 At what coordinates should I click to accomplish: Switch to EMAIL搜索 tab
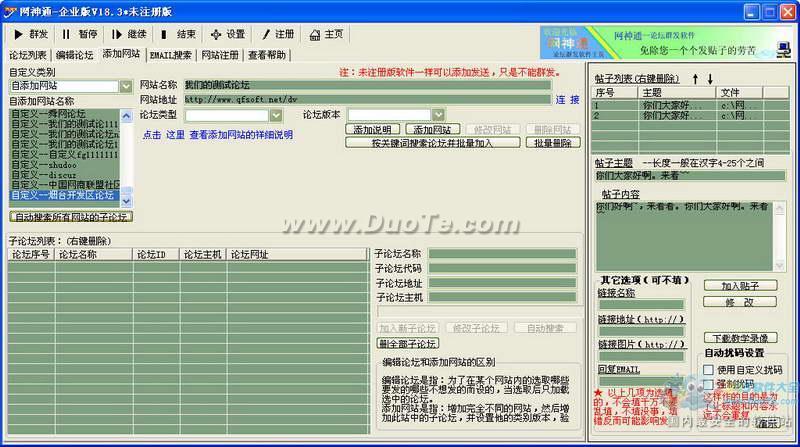(170, 55)
